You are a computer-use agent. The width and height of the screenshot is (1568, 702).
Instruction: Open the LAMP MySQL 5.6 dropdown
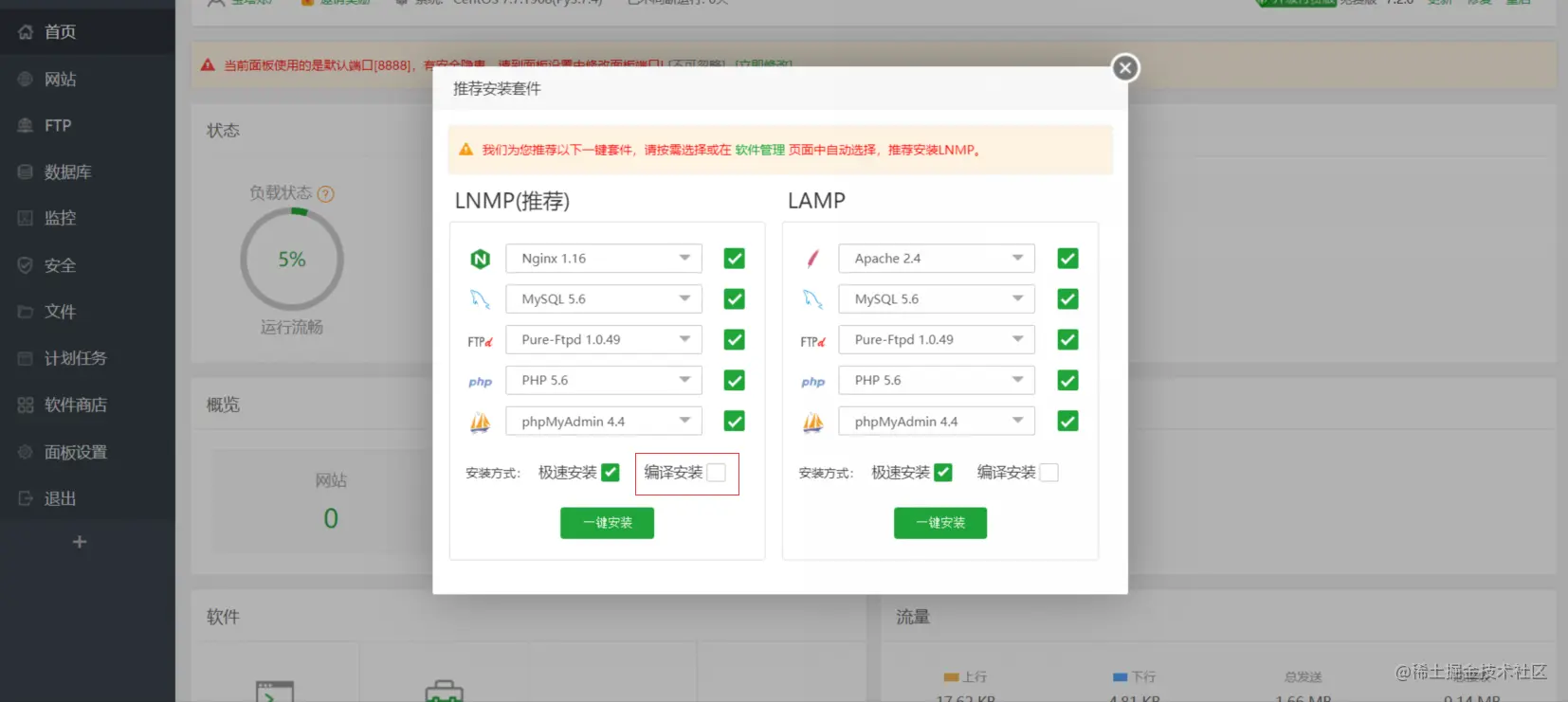pos(937,299)
